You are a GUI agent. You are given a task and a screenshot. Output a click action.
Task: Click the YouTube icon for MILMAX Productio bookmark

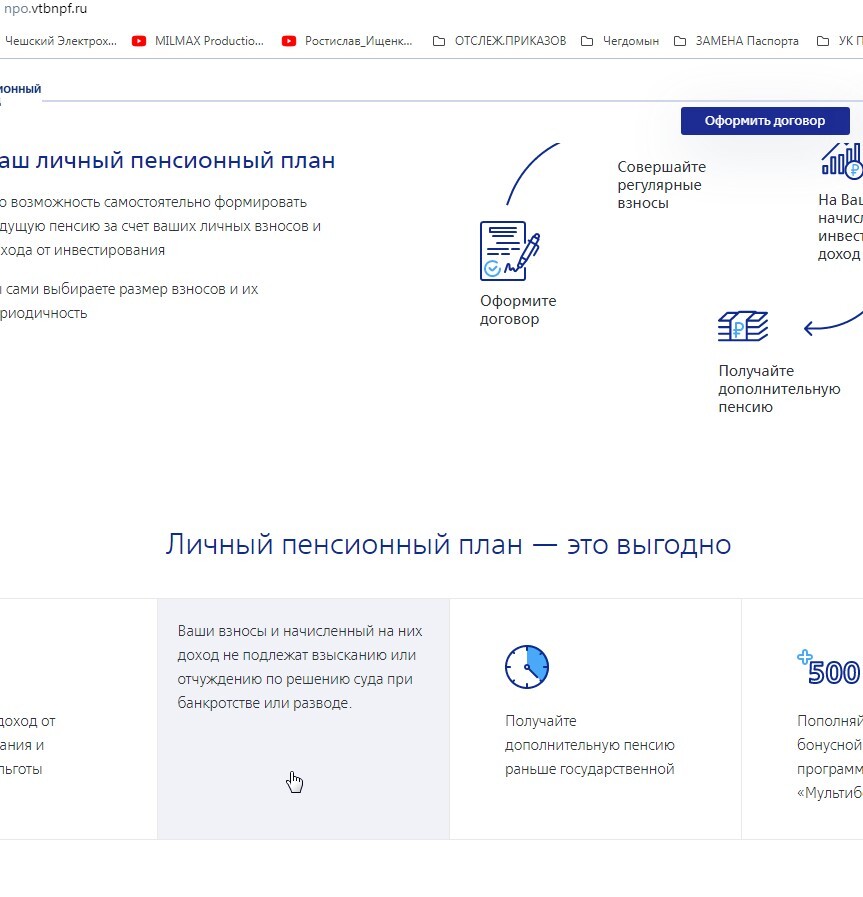coord(139,41)
